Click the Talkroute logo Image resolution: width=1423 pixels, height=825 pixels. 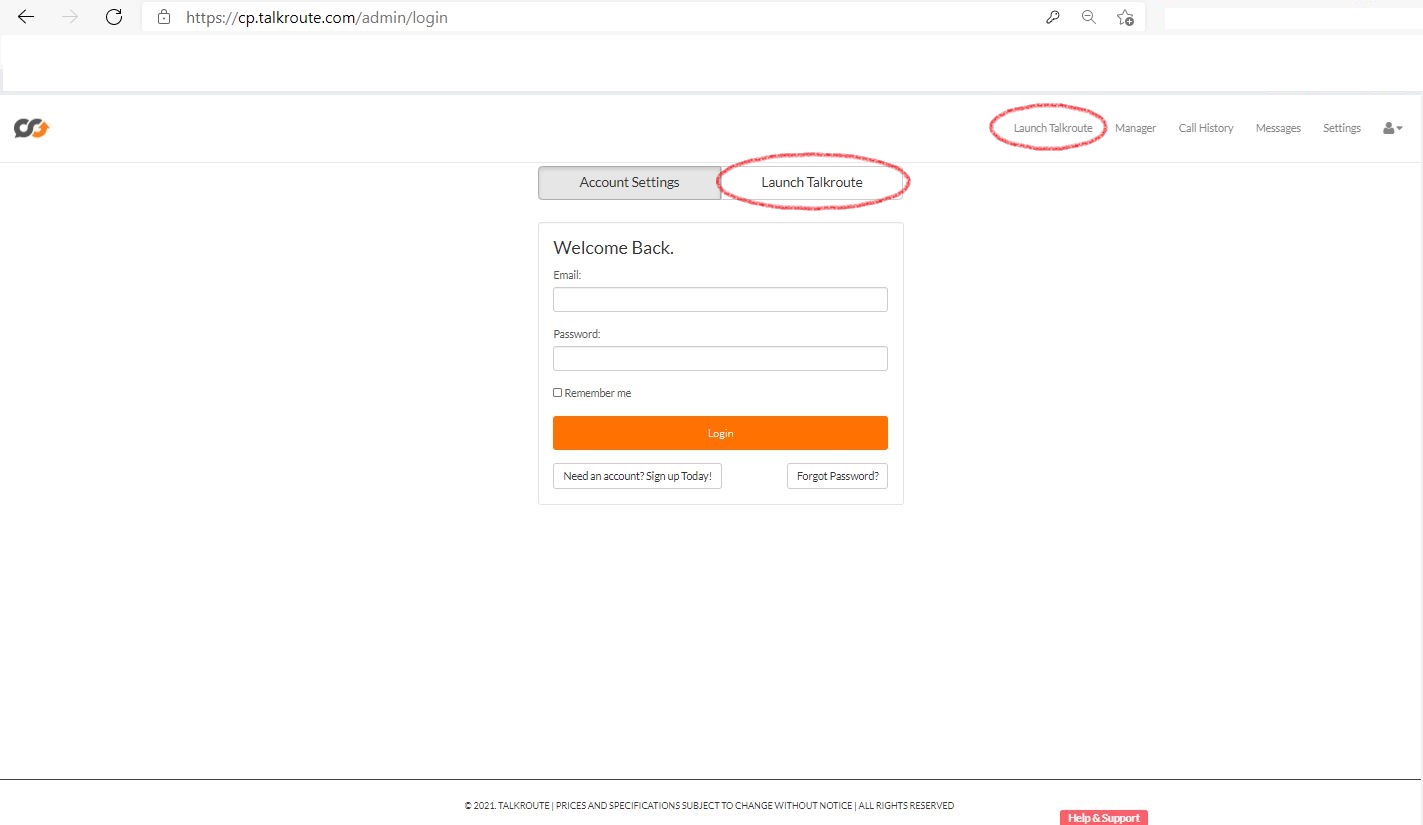click(x=31, y=128)
